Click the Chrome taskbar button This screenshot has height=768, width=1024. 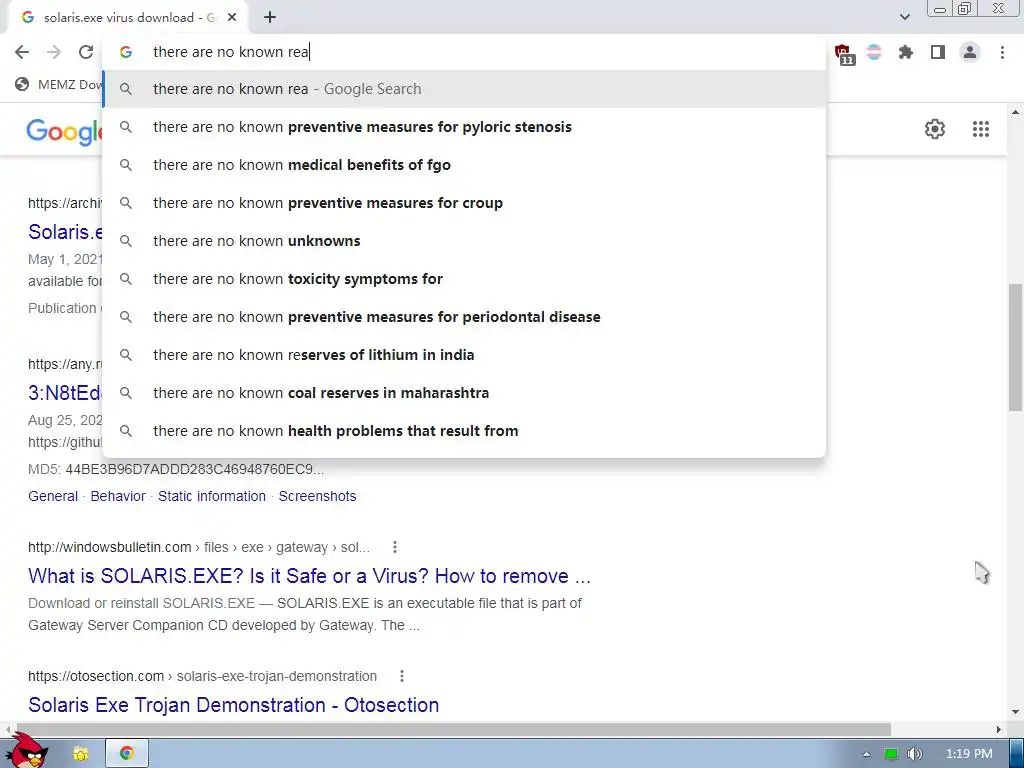coord(127,754)
